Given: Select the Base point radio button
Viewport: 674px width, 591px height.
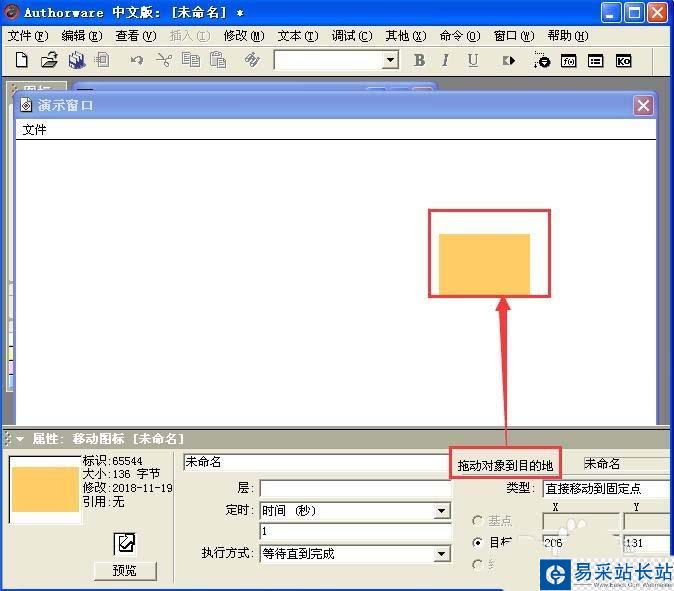Looking at the screenshot, I should coord(477,521).
